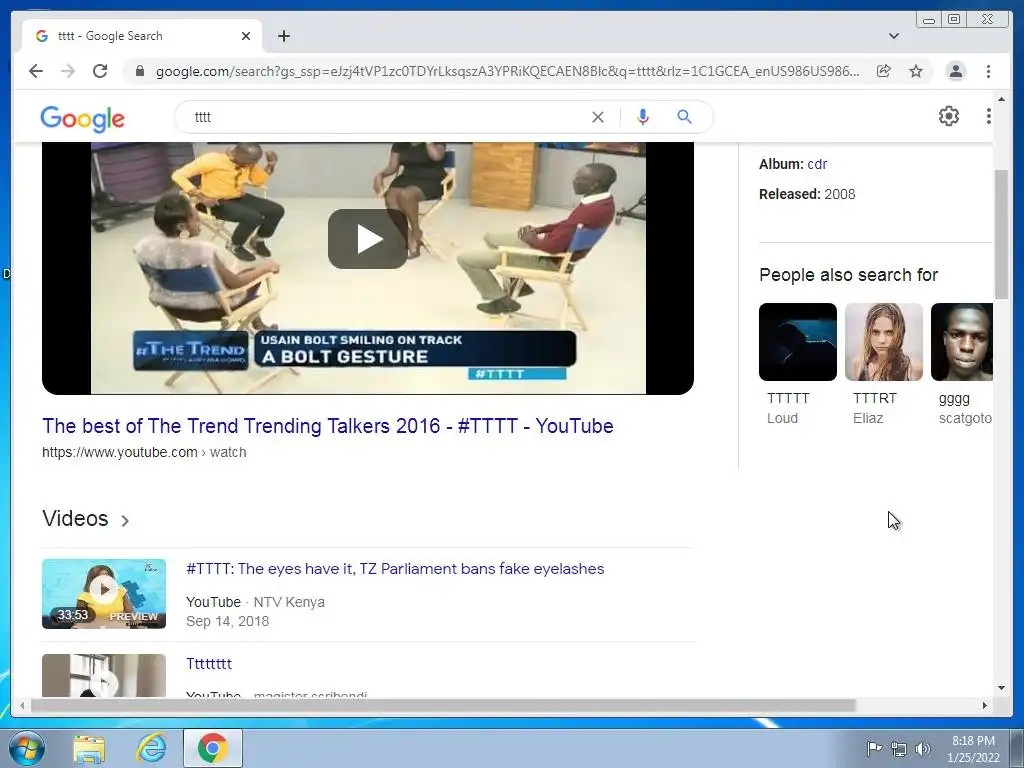Click the 'TTTTT' related search label
1024x768 pixels.
[x=788, y=398]
